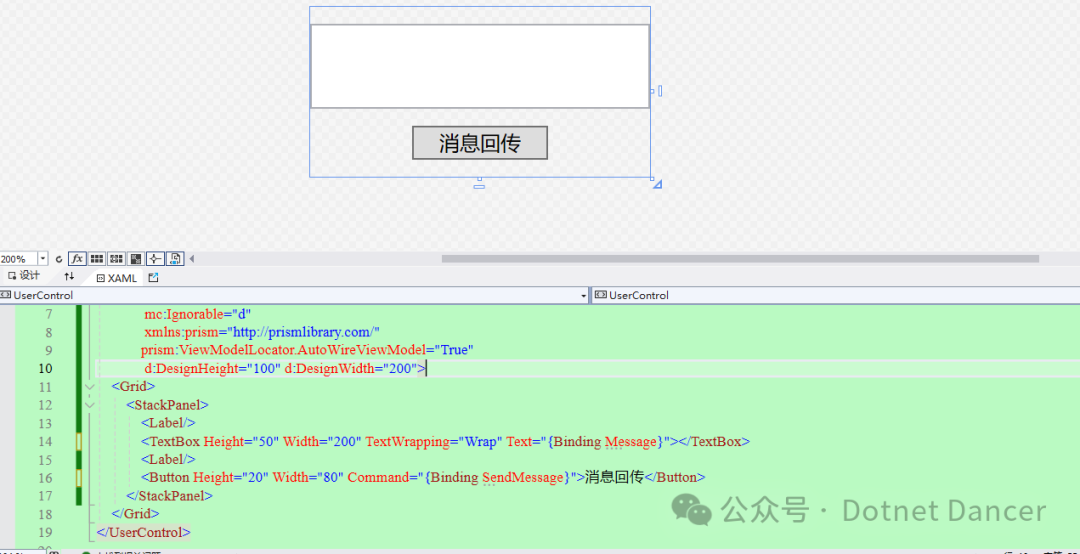Click the </TextBox> closing tag
This screenshot has height=554, width=1080.
(x=714, y=441)
